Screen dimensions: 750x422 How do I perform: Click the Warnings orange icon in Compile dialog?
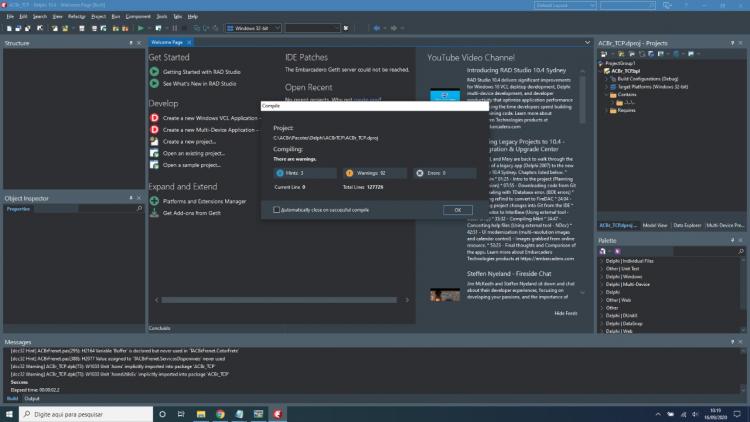pos(350,173)
